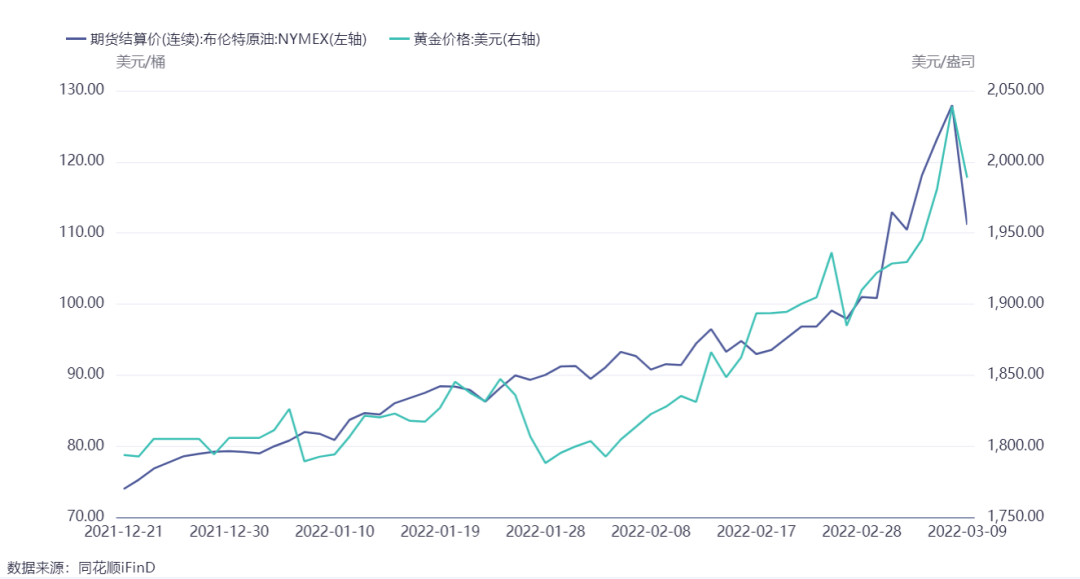Click the 90.00 left axis value
This screenshot has height=579, width=1080.
point(85,374)
